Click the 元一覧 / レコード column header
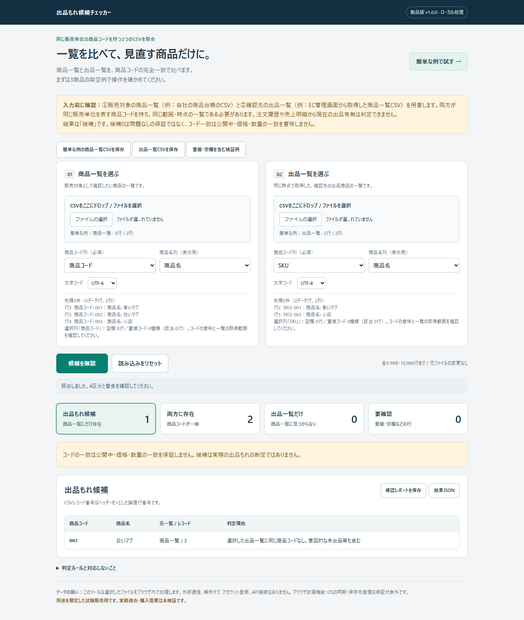524x620 pixels. click(x=175, y=524)
